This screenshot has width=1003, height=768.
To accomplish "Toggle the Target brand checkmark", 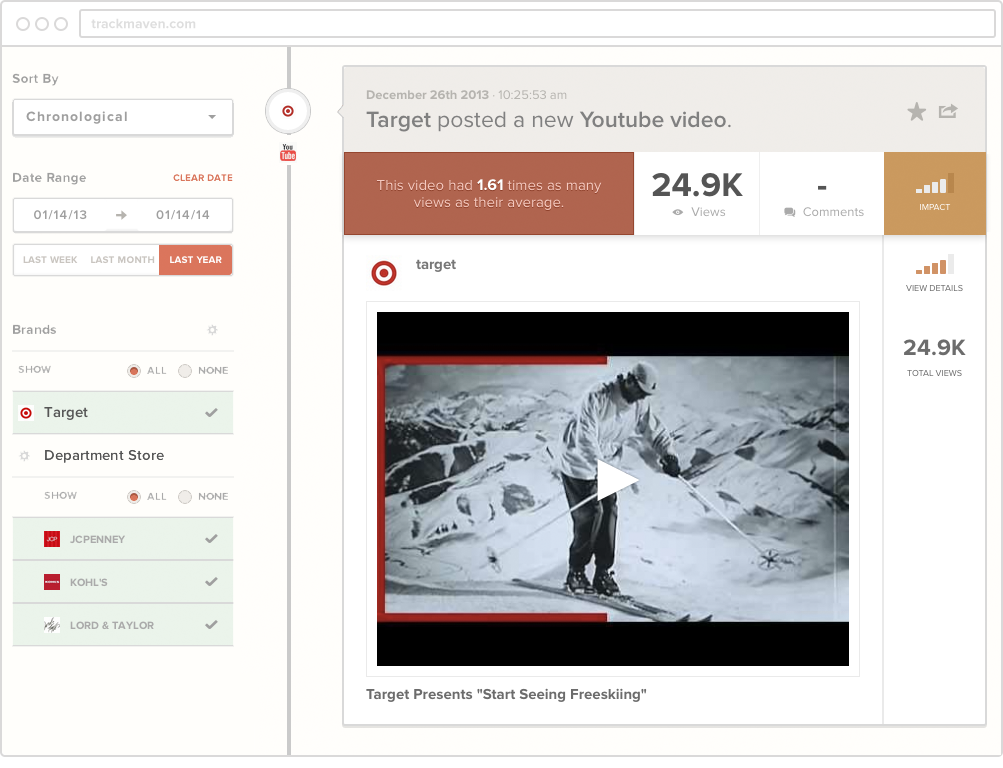I will tap(211, 412).
